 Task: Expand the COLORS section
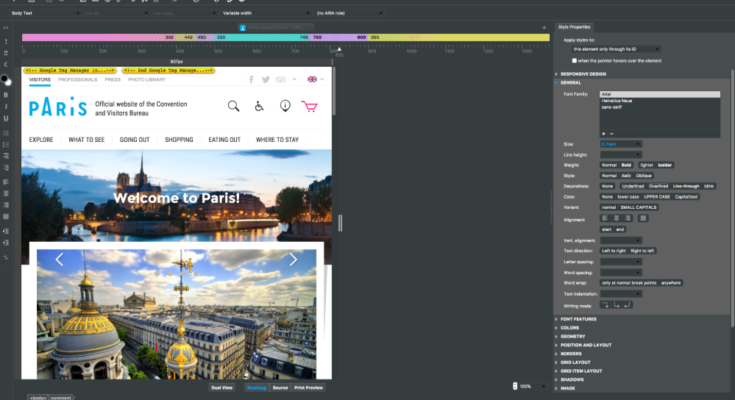pyautogui.click(x=570, y=328)
